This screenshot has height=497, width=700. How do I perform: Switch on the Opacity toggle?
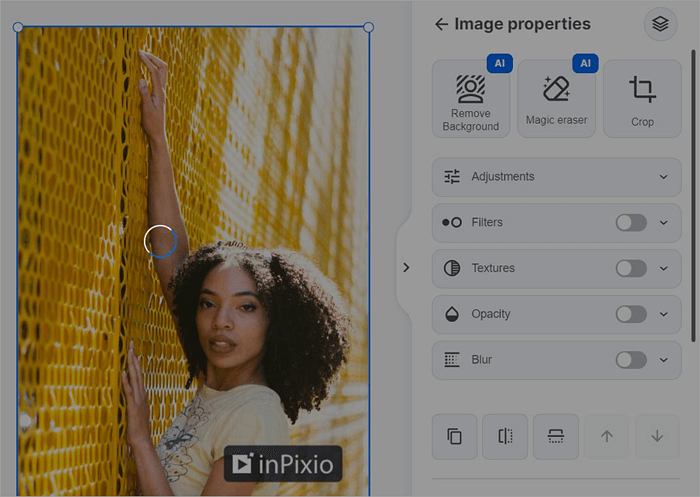click(x=631, y=314)
